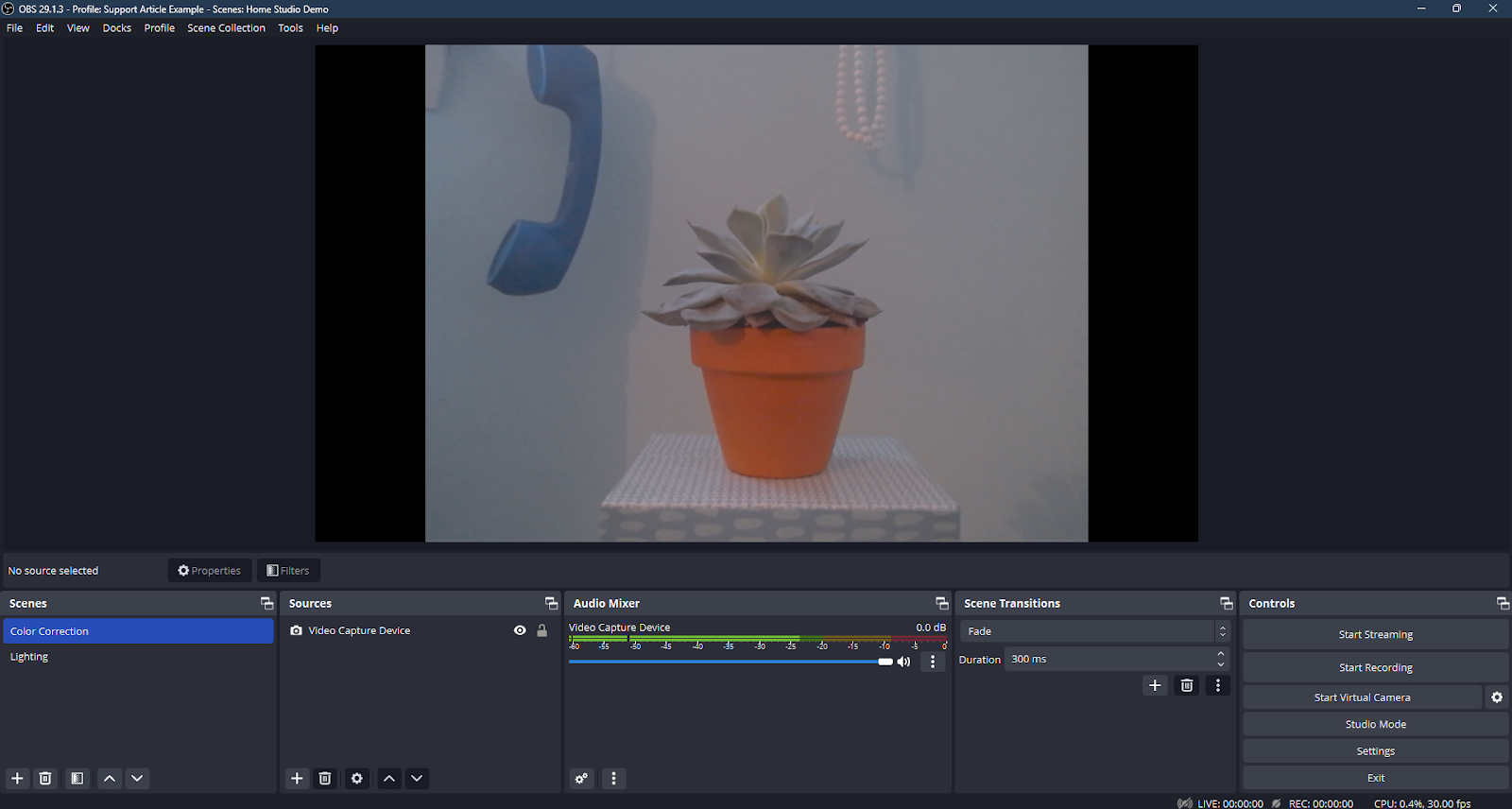Click Exit button in Controls

click(x=1376, y=778)
